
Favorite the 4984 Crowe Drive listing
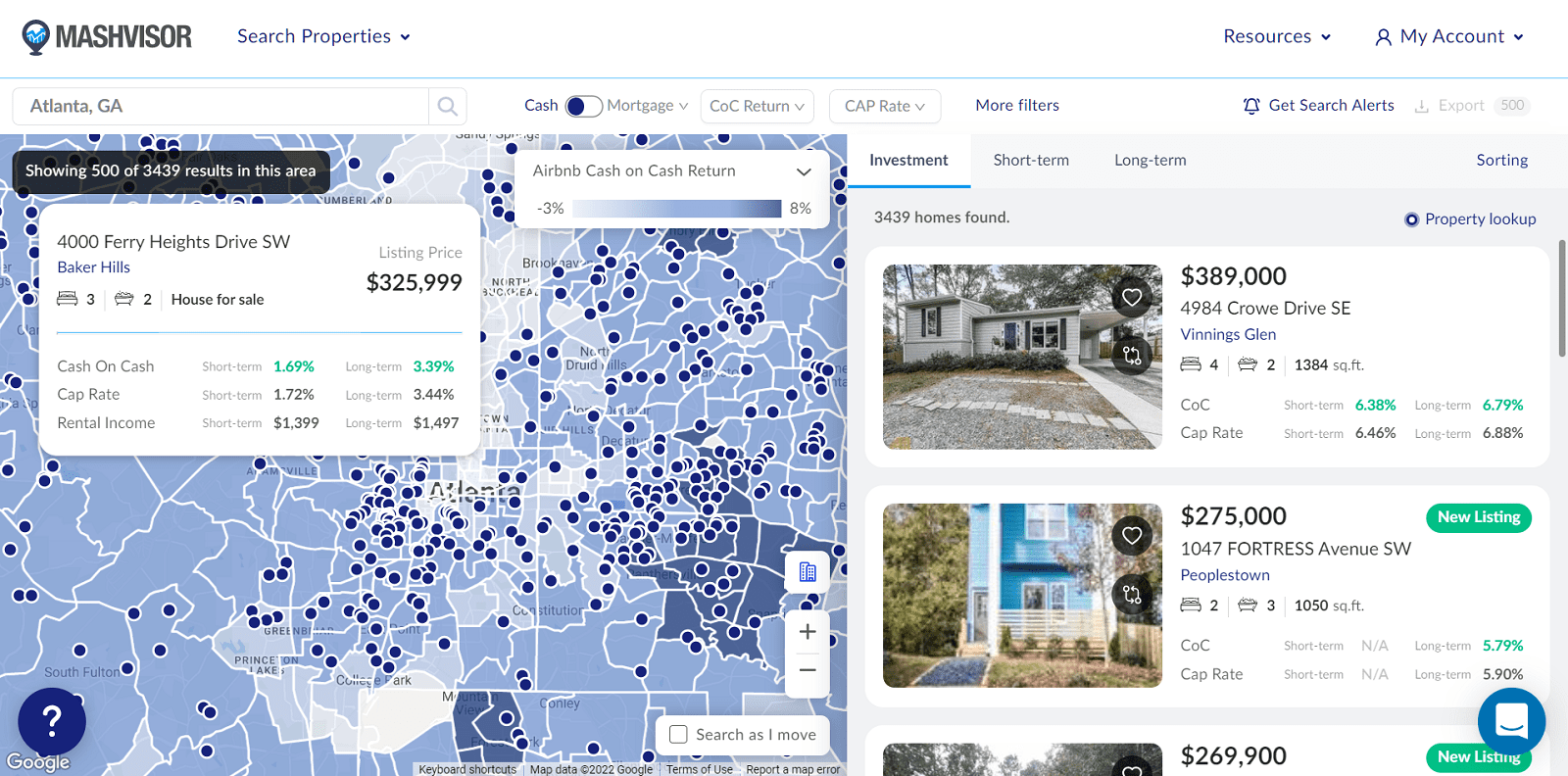point(1132,297)
